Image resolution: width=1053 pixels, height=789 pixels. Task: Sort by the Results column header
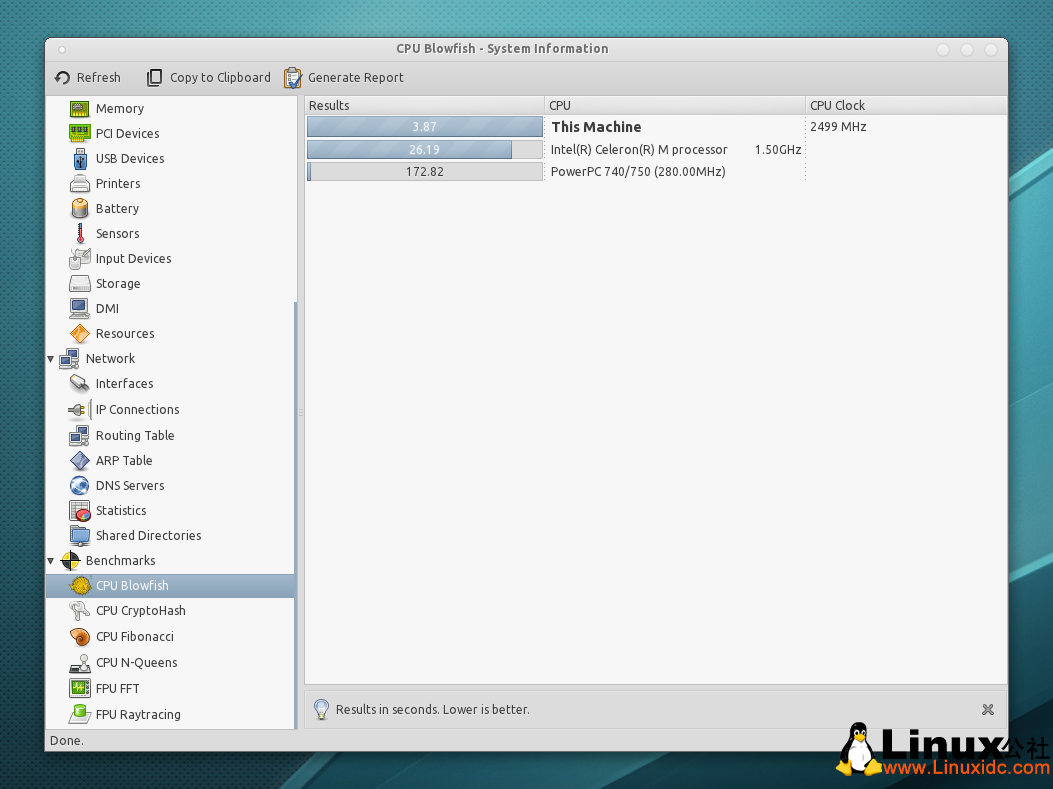pyautogui.click(x=424, y=105)
